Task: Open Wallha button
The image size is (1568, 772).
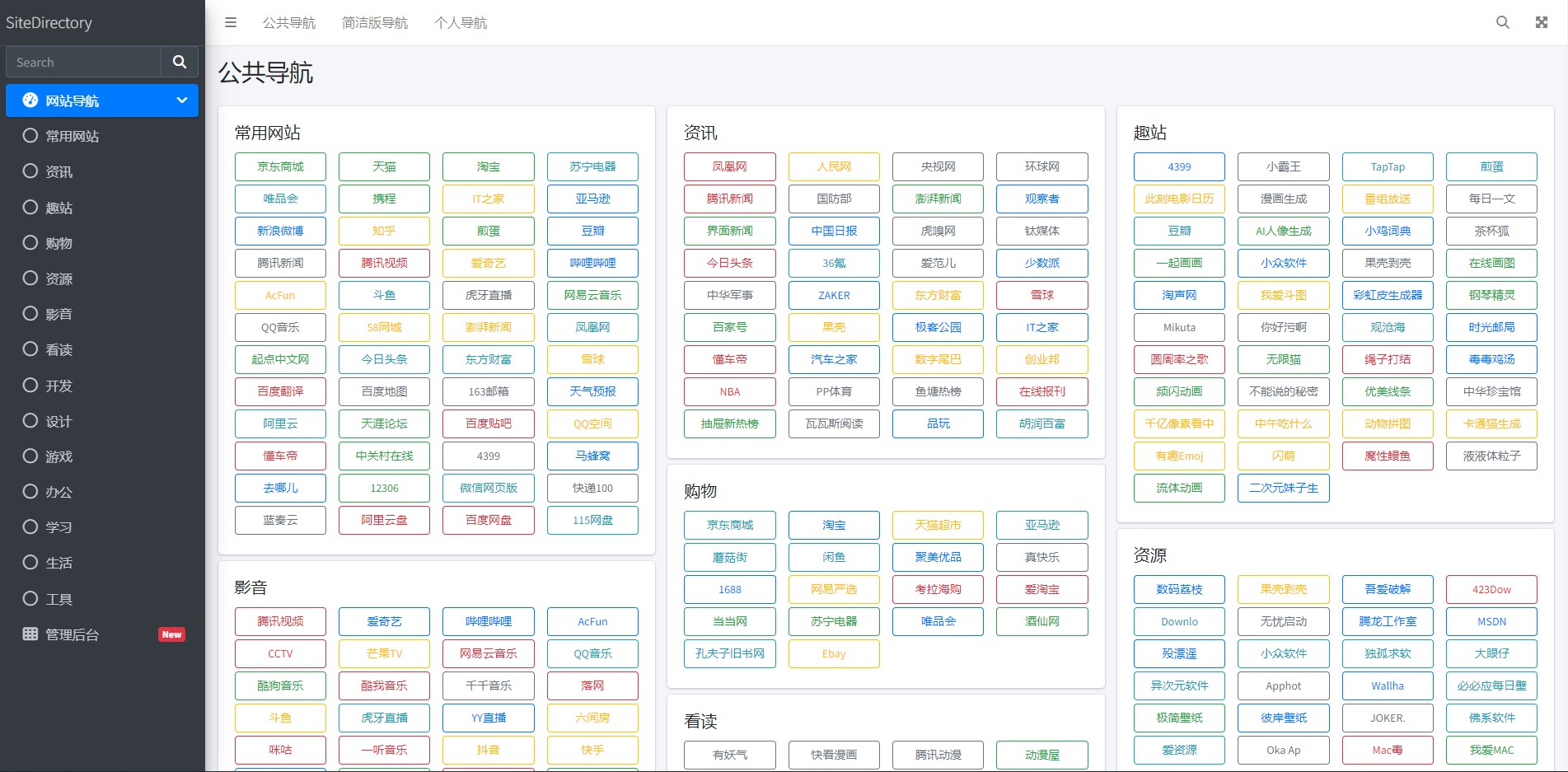Action: pyautogui.click(x=1388, y=685)
